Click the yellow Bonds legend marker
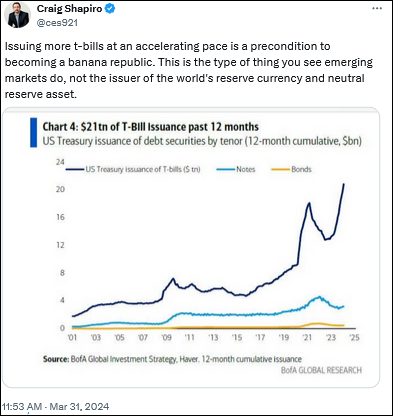The image size is (393, 416). coord(281,169)
